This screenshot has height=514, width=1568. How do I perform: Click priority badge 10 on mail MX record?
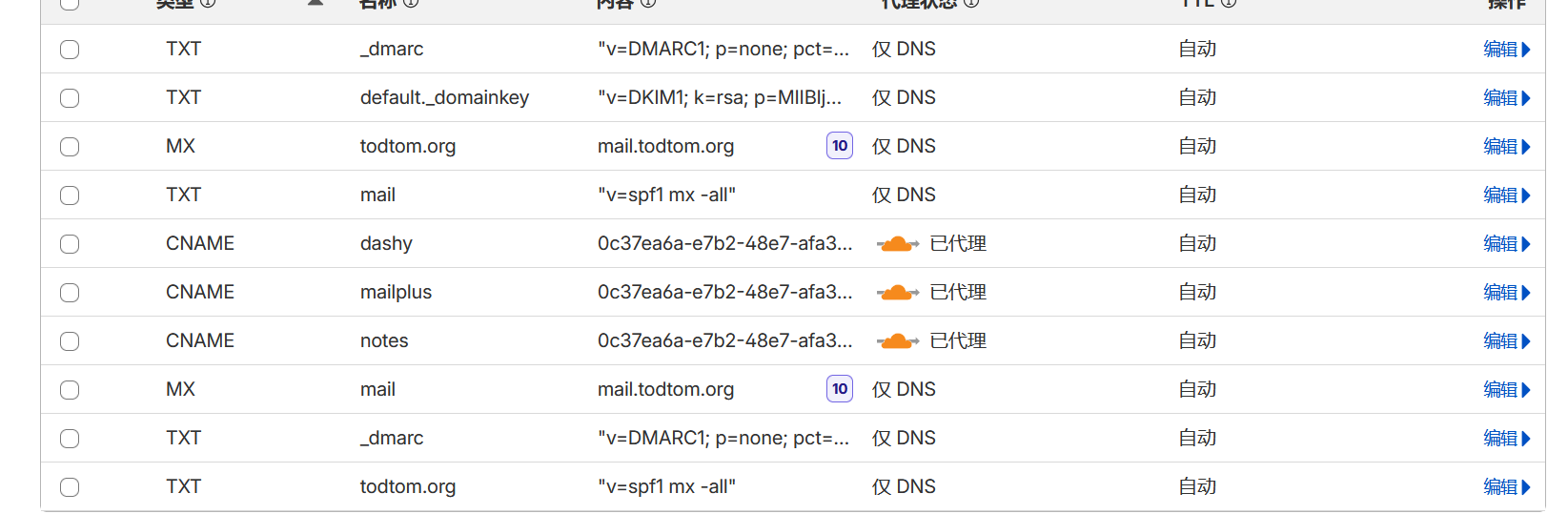840,389
